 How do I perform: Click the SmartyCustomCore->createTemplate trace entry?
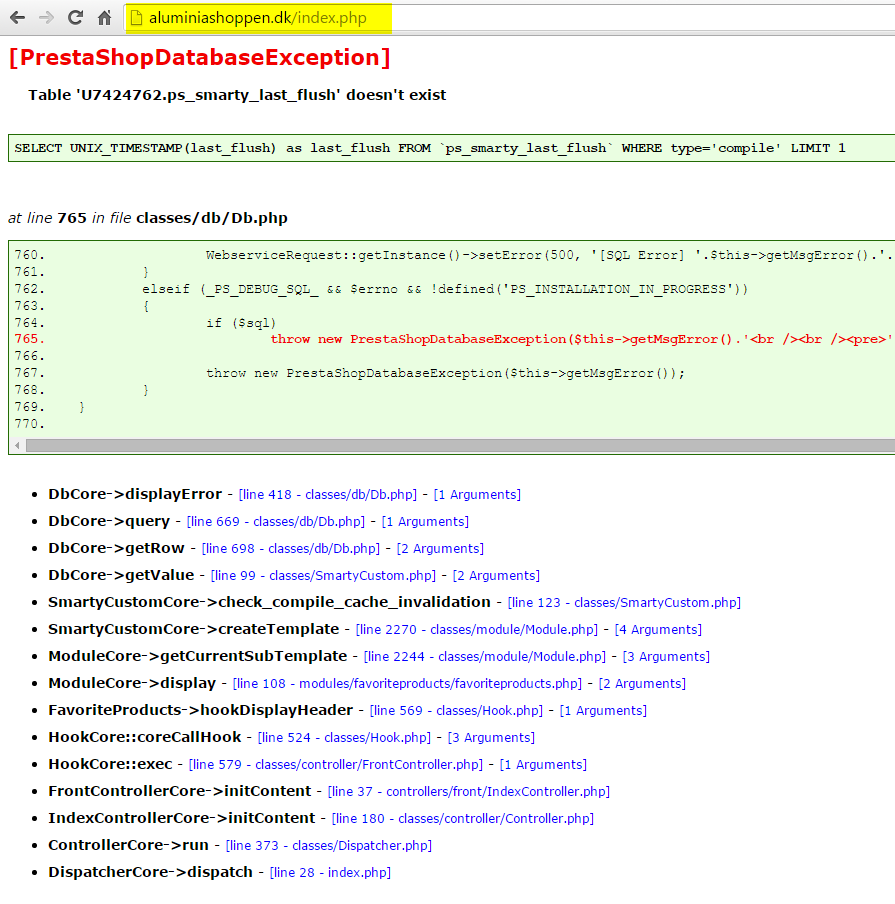[194, 629]
